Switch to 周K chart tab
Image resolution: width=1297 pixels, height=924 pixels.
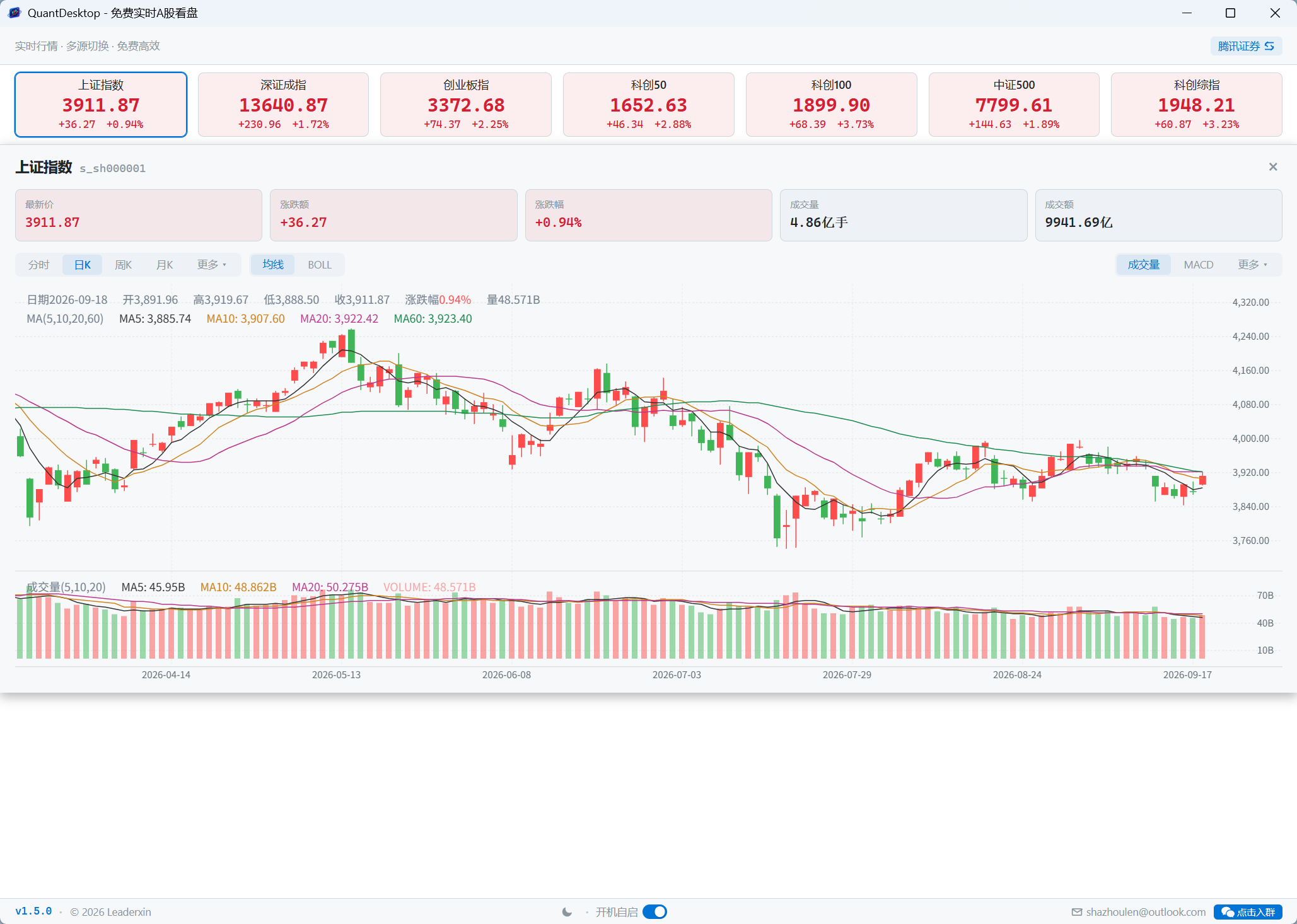click(124, 265)
